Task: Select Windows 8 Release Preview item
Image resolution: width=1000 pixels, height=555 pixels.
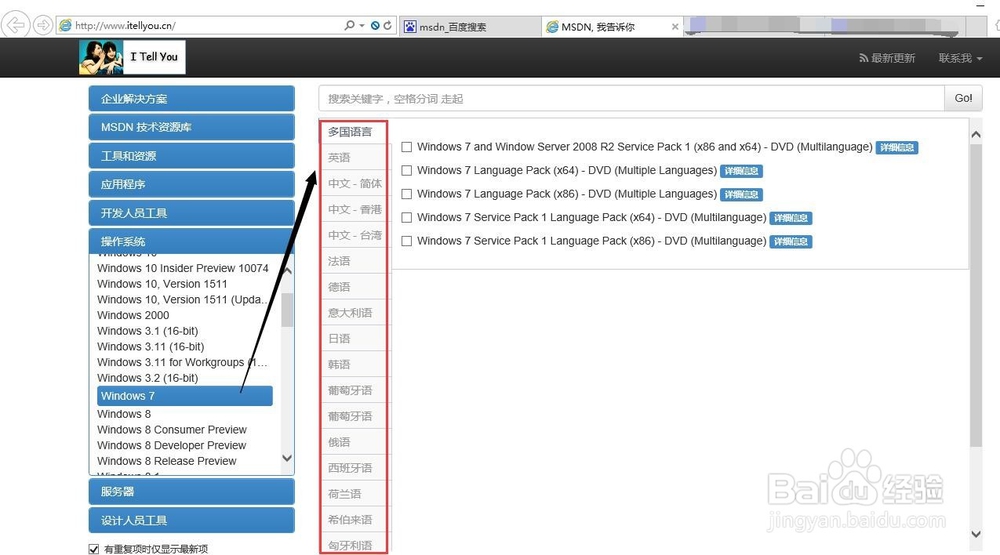Action: point(167,461)
